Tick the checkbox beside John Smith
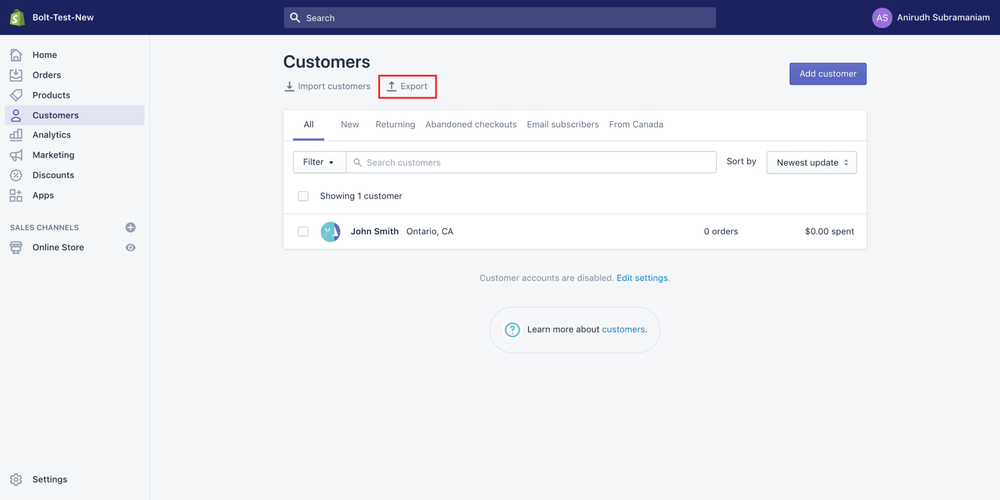This screenshot has width=1000, height=500. pyautogui.click(x=303, y=232)
